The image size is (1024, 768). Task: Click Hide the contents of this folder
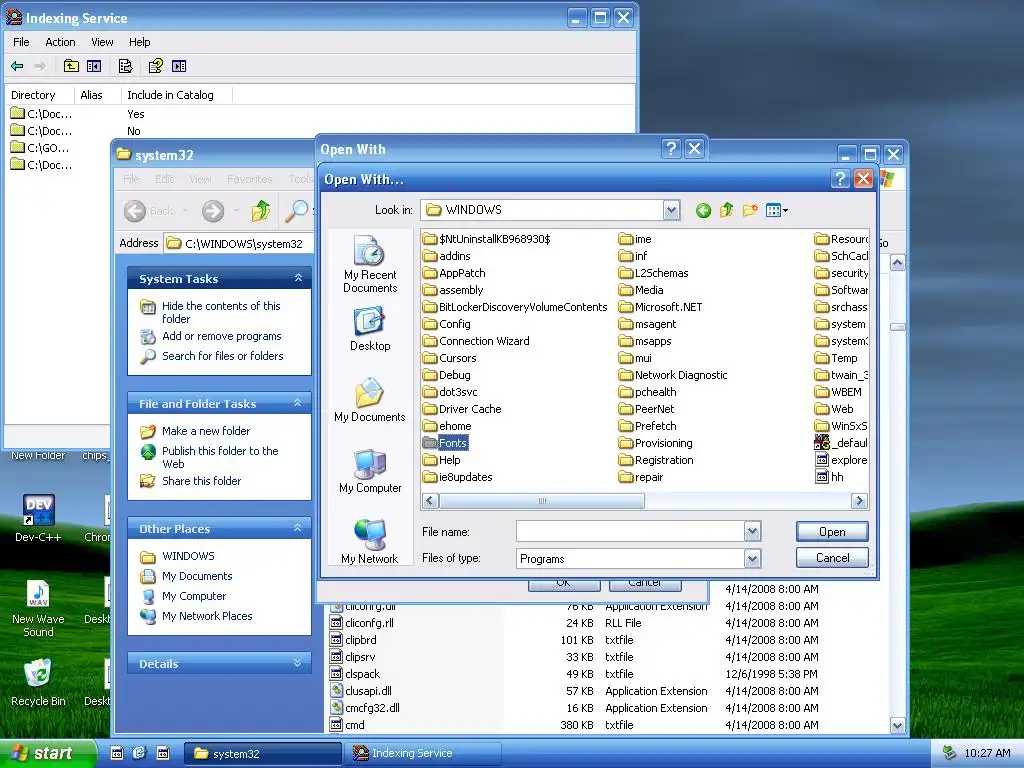pyautogui.click(x=221, y=312)
